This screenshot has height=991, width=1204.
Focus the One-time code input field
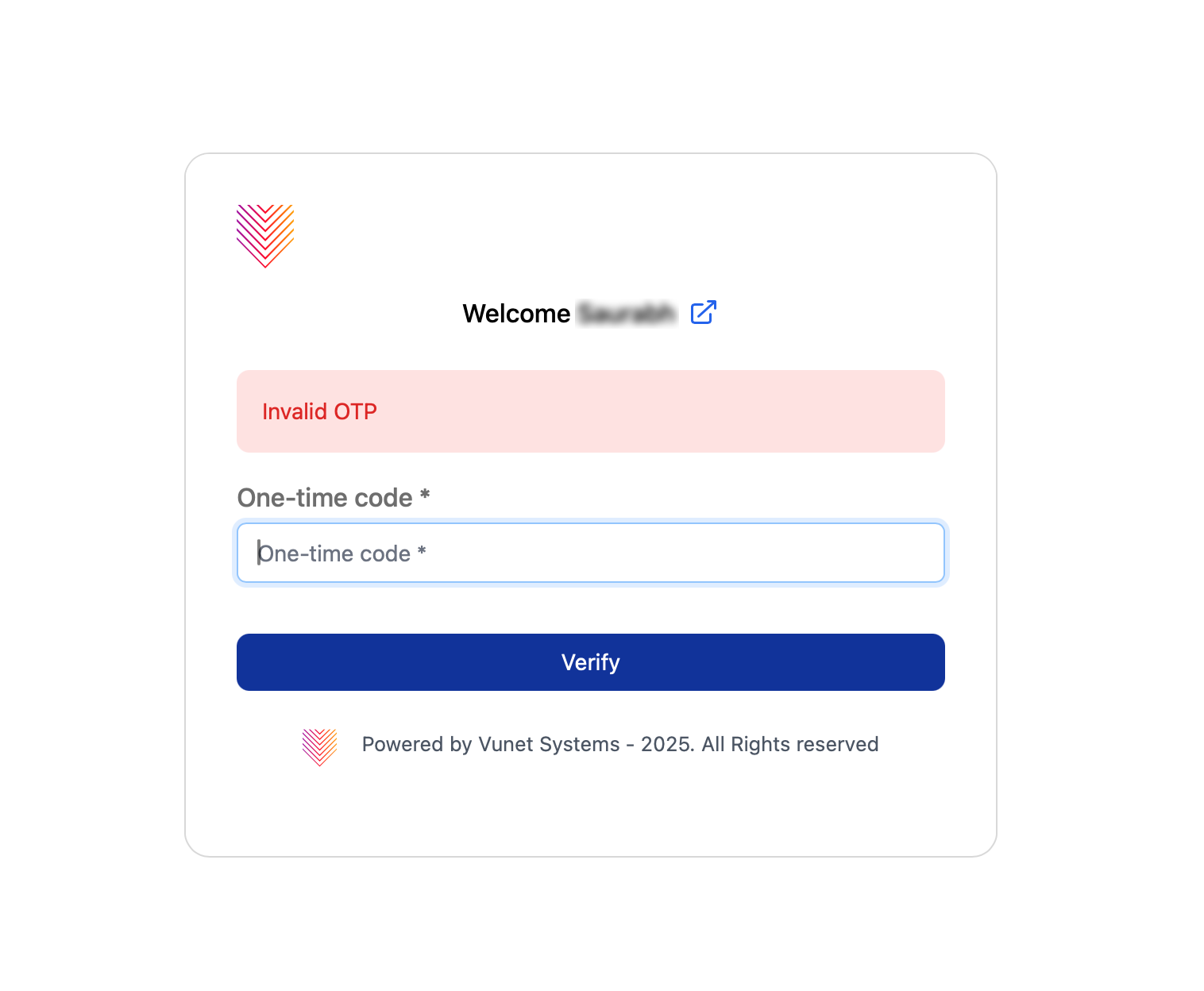pos(590,553)
